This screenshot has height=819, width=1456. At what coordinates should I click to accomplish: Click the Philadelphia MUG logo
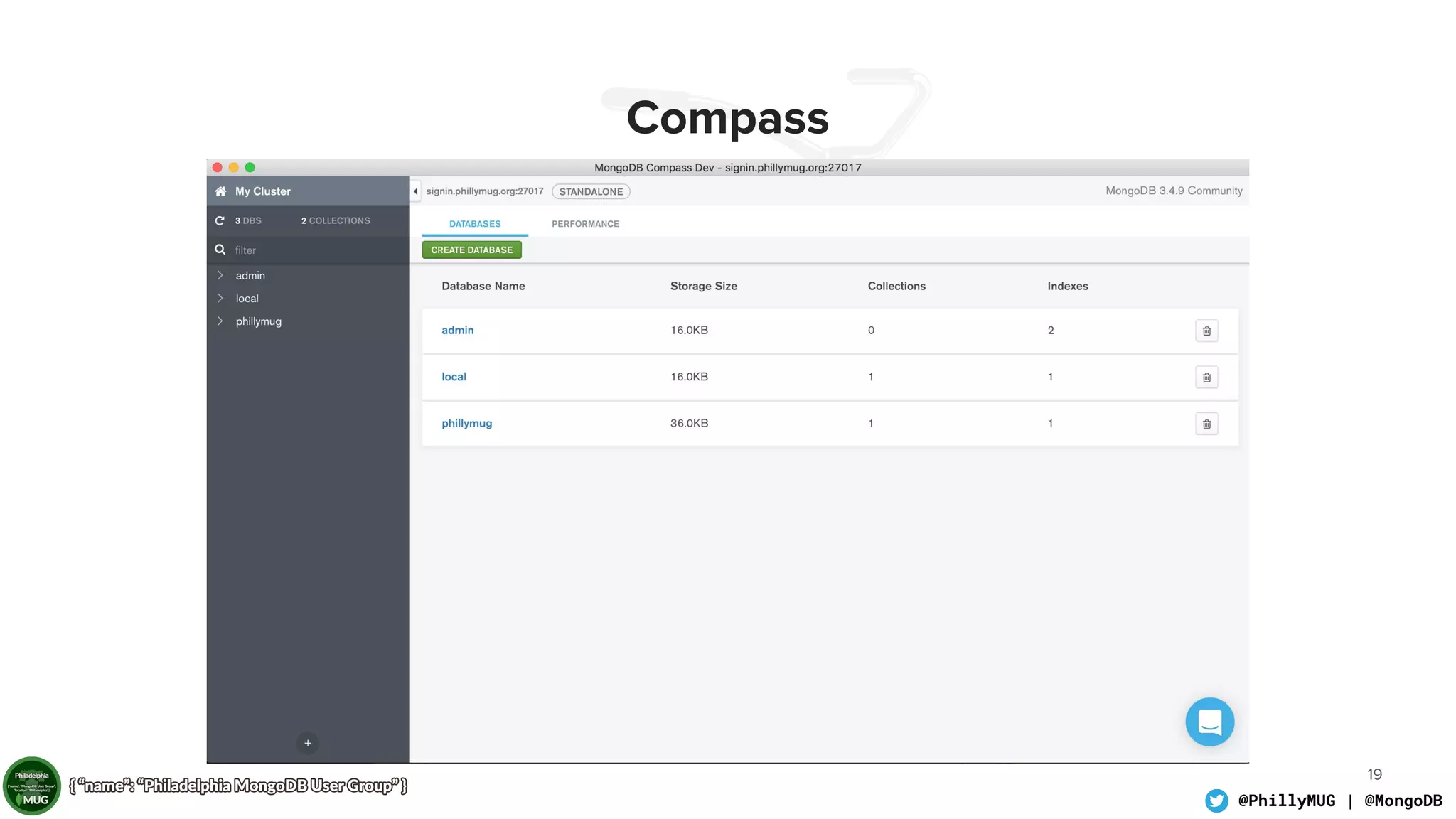coord(32,786)
